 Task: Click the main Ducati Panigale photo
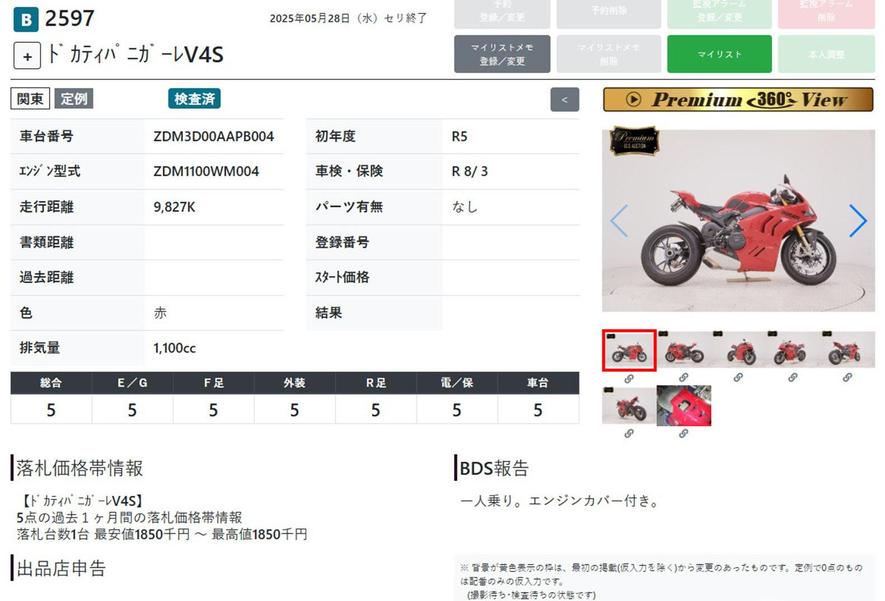738,221
